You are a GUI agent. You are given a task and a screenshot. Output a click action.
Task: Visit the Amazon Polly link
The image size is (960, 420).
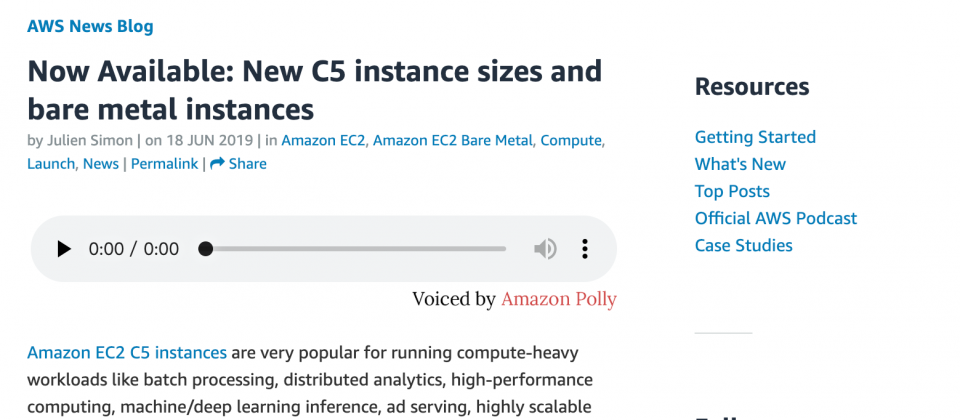[558, 299]
